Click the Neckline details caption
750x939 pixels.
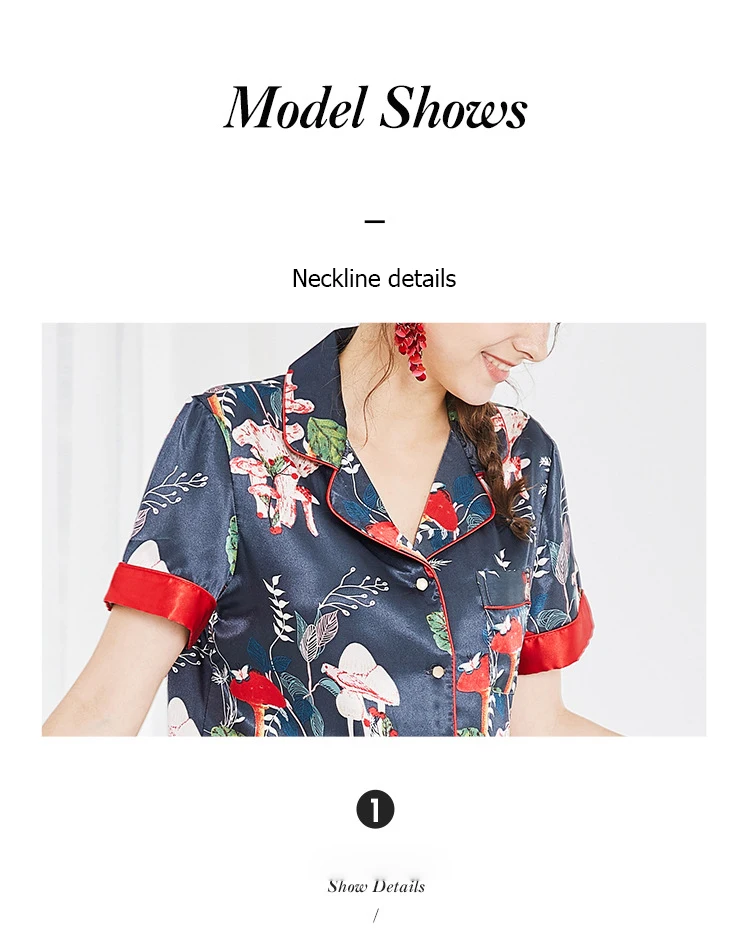click(x=374, y=278)
